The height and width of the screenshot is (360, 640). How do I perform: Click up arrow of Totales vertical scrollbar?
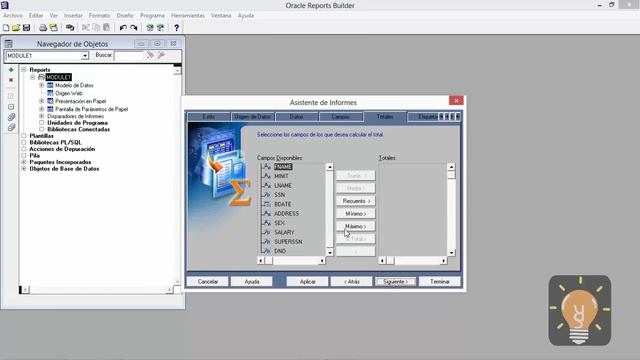(451, 167)
